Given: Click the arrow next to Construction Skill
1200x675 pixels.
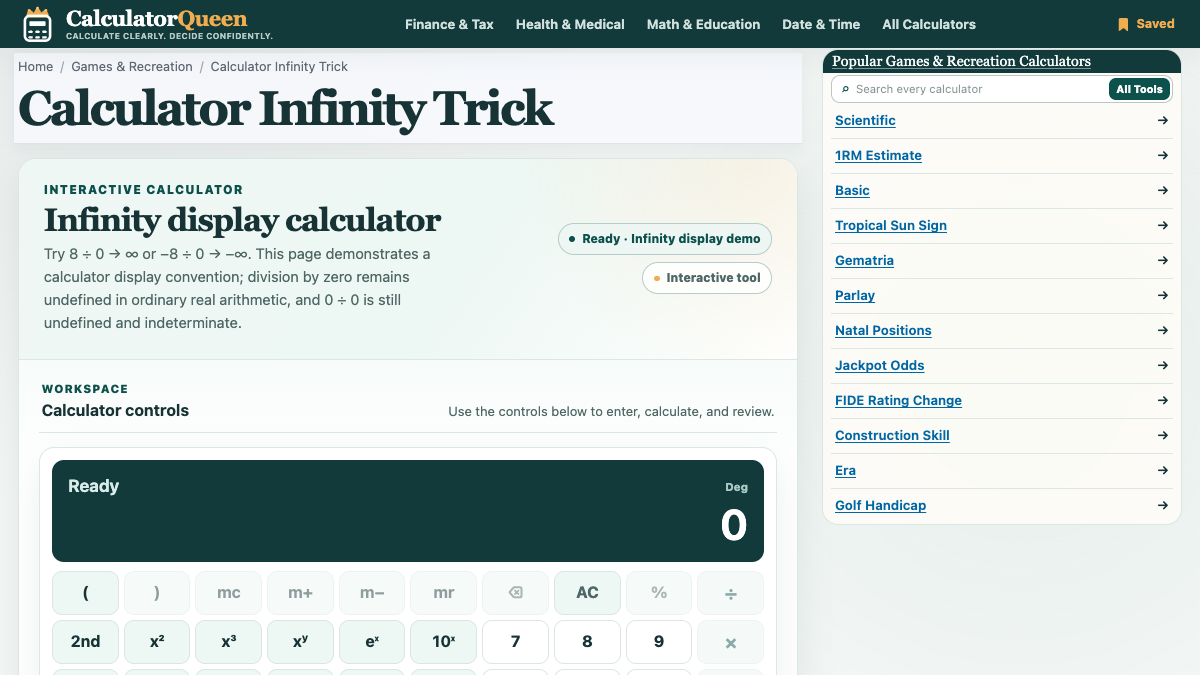Looking at the screenshot, I should point(1162,435).
